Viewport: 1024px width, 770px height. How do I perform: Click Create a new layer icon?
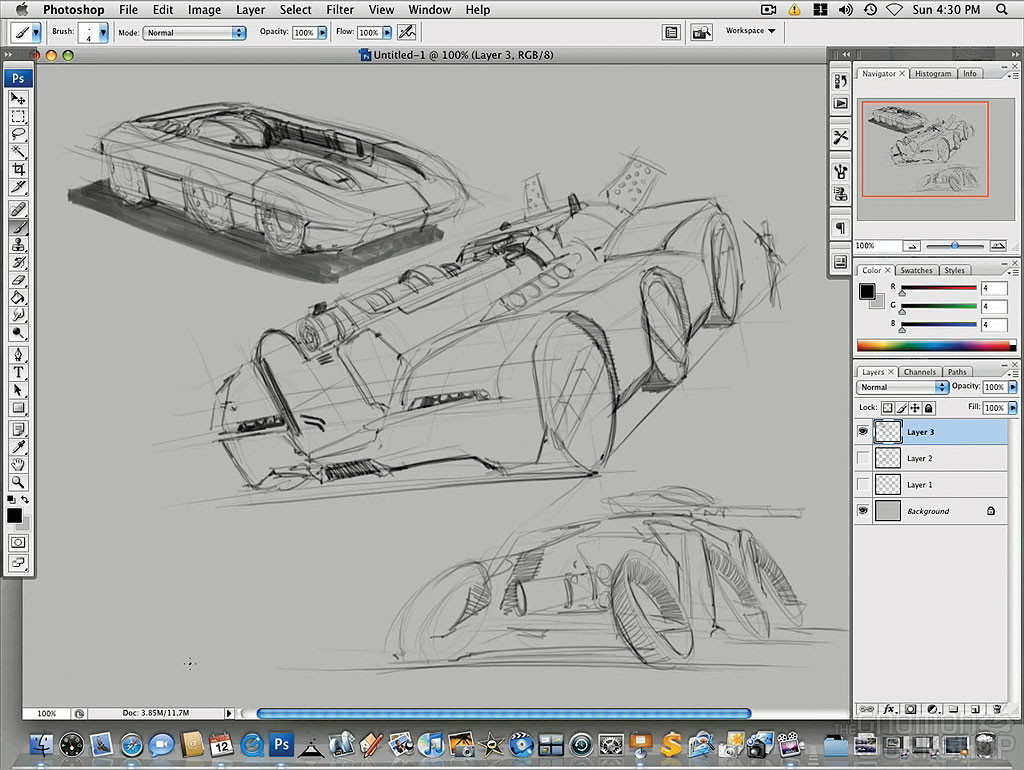[975, 710]
